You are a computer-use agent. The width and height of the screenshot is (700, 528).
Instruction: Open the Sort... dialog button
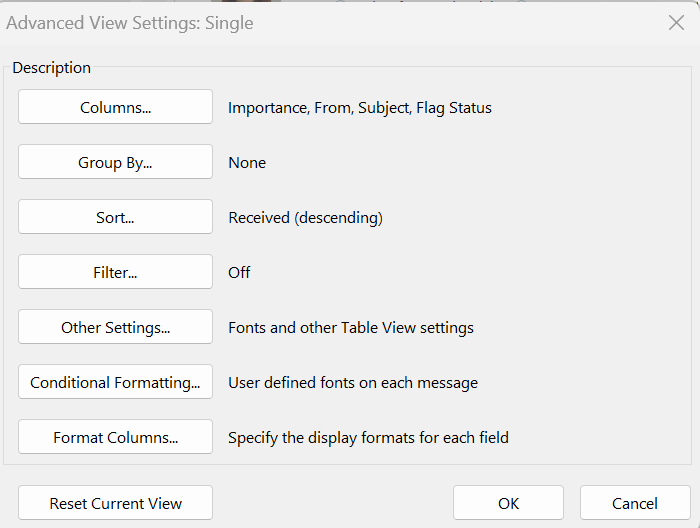click(115, 217)
